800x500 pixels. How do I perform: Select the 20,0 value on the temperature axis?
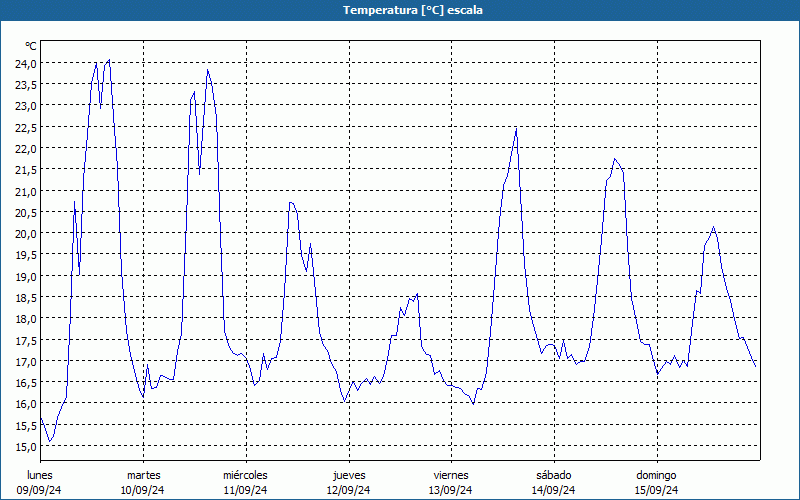[x=26, y=233]
